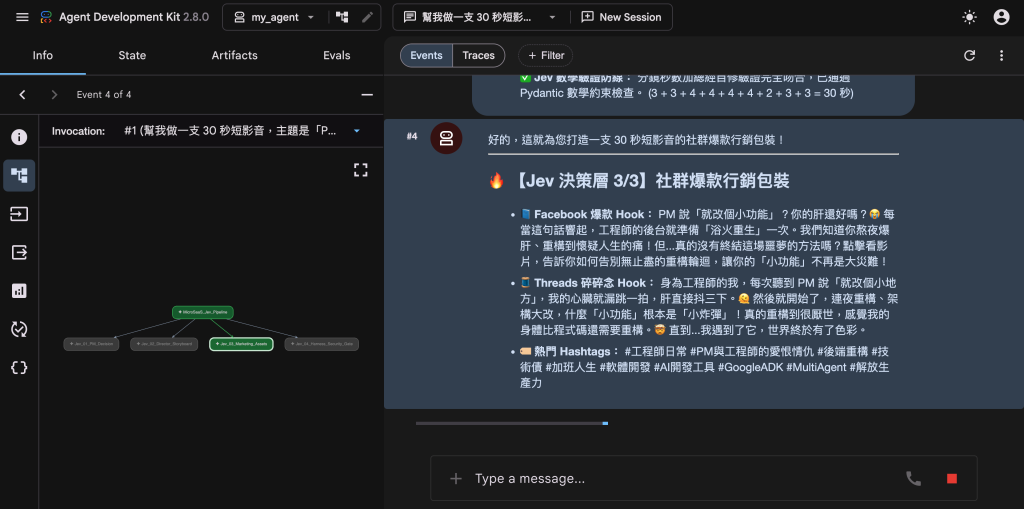Select the graph view icon in the side rail
Viewport: 1024px width, 509px height.
pyautogui.click(x=19, y=175)
